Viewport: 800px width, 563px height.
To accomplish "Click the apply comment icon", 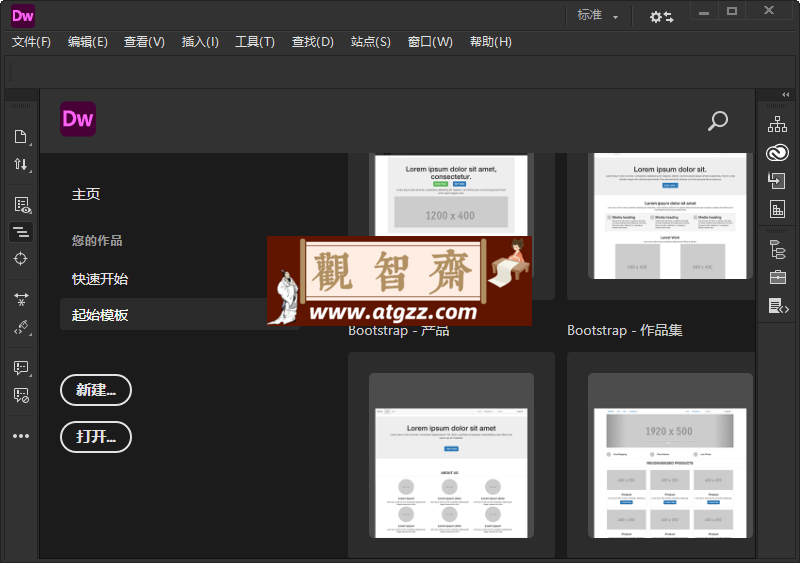I will point(21,368).
